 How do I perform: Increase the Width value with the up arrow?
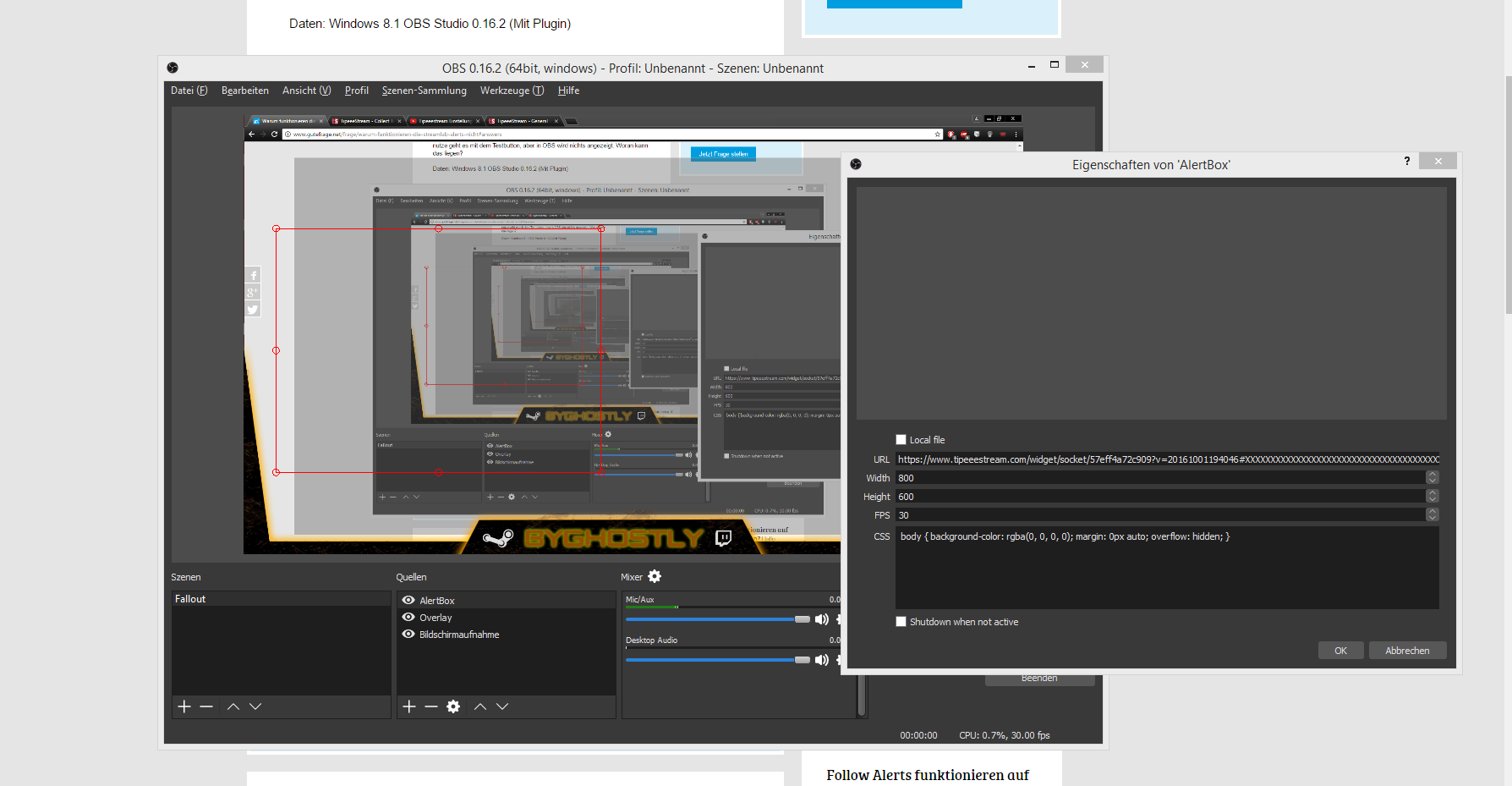coord(1433,474)
